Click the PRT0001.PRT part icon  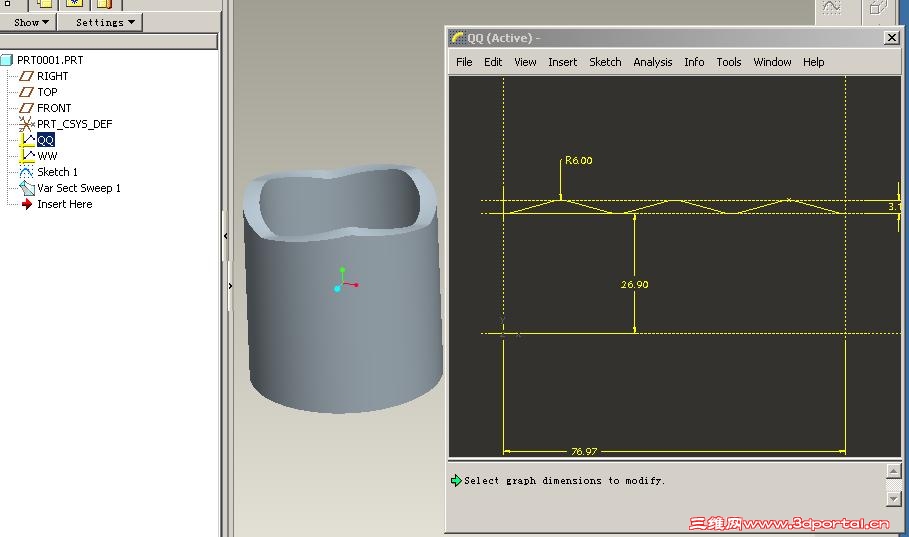(x=7, y=60)
